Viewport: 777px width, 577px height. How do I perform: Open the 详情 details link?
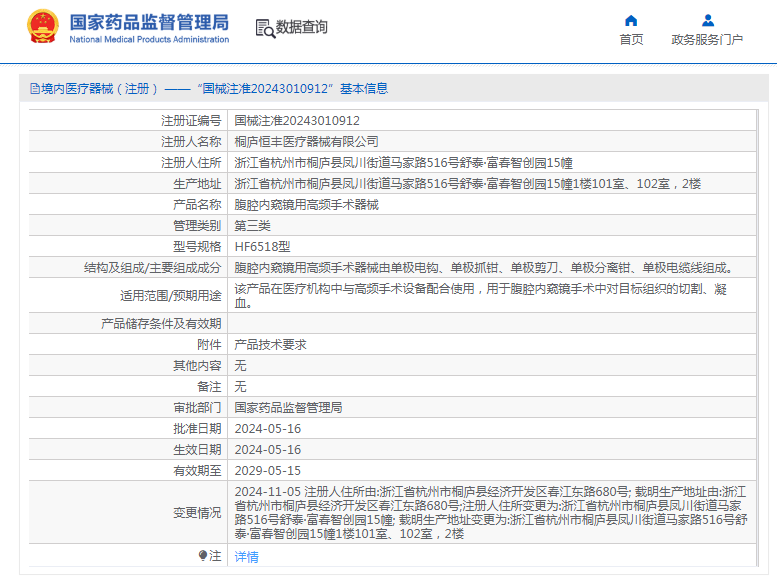tap(246, 557)
